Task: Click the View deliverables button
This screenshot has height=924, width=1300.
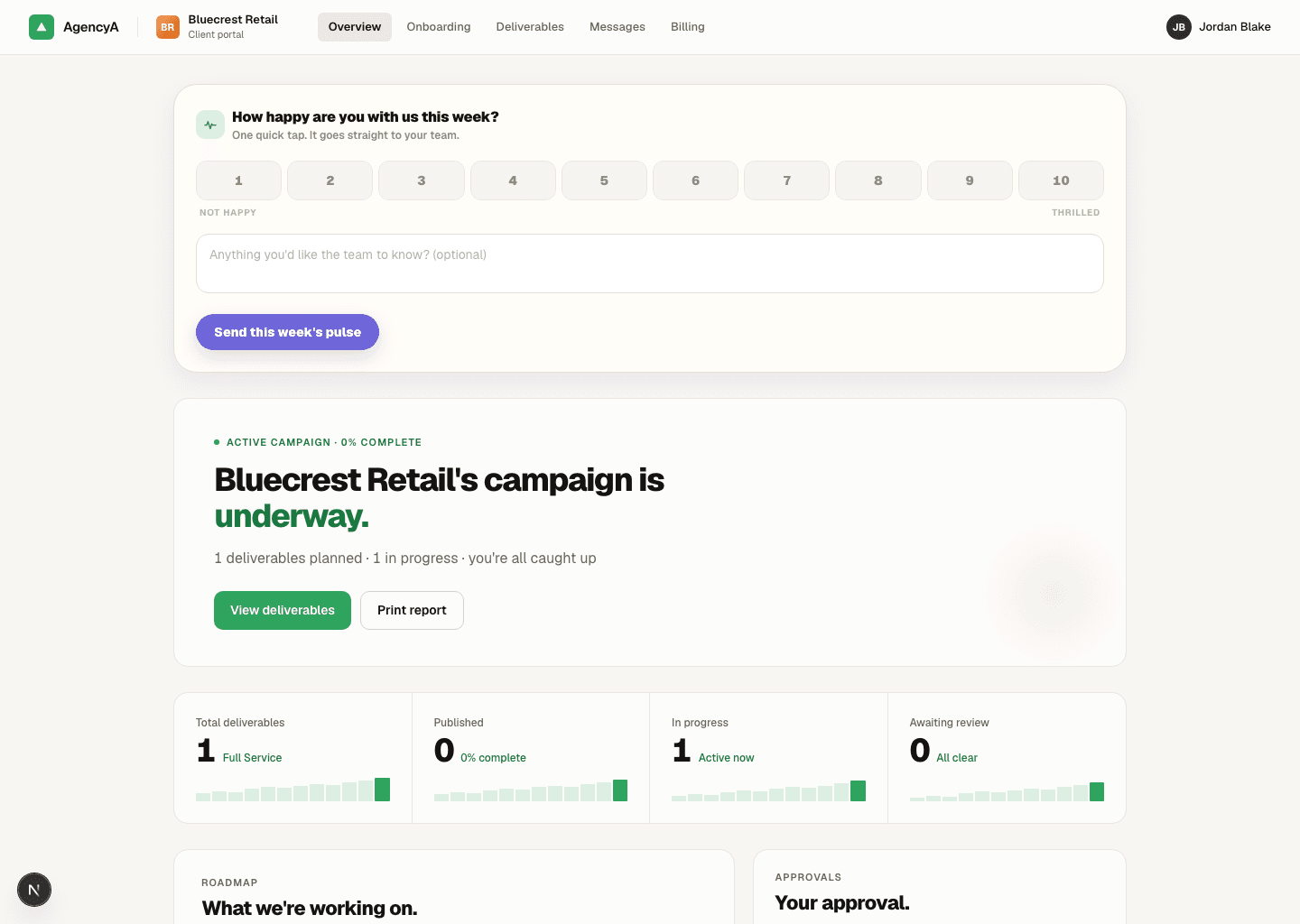Action: click(x=283, y=610)
